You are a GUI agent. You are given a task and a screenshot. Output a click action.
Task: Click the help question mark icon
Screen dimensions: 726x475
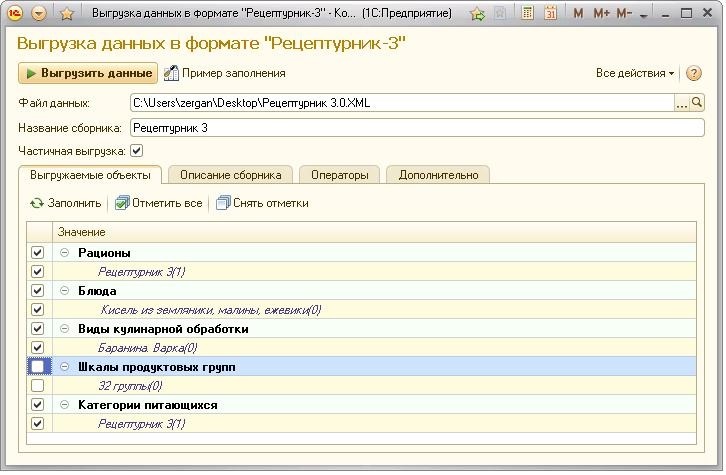coord(694,74)
